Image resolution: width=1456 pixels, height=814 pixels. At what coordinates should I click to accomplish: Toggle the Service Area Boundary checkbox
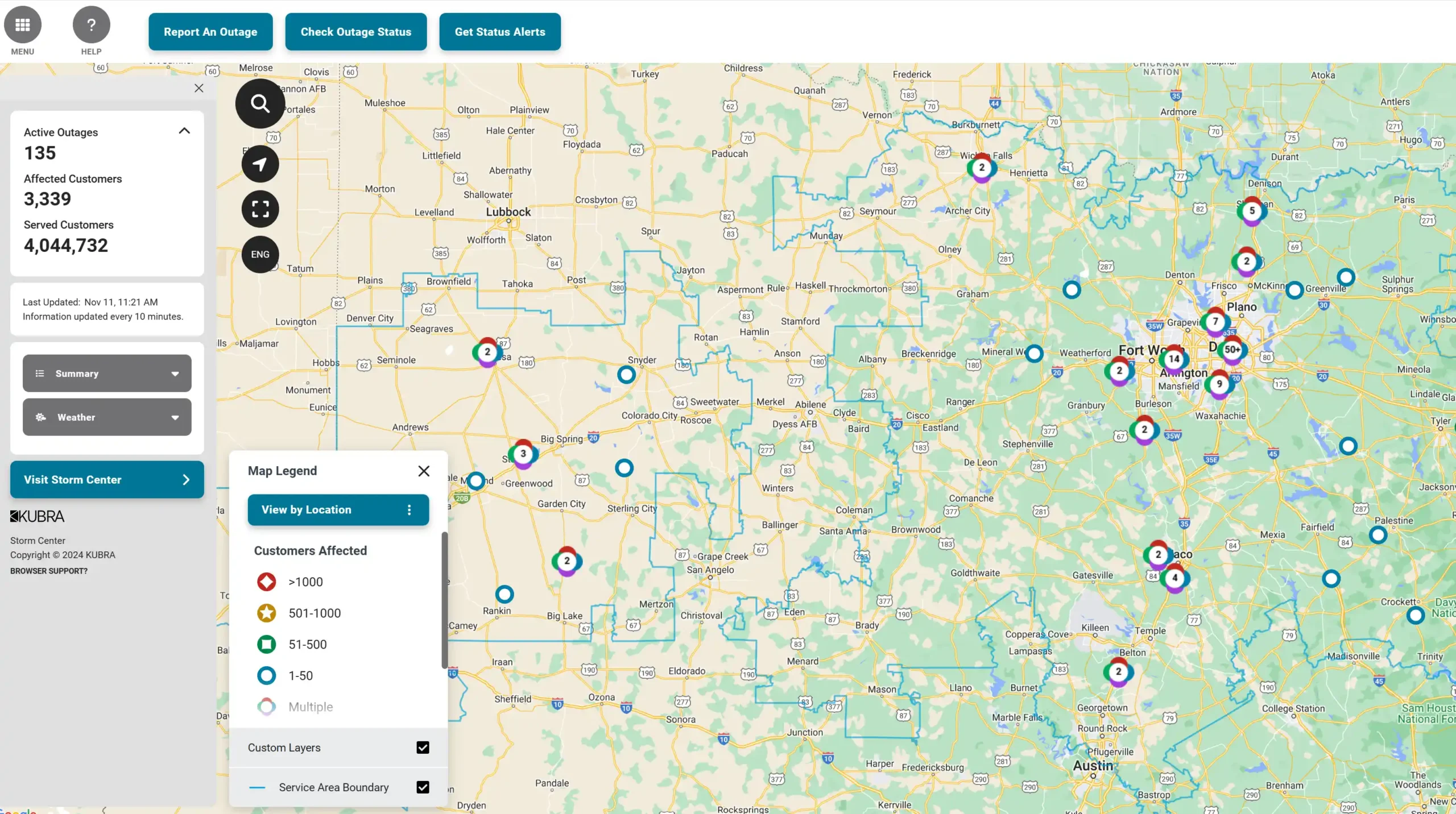click(423, 787)
